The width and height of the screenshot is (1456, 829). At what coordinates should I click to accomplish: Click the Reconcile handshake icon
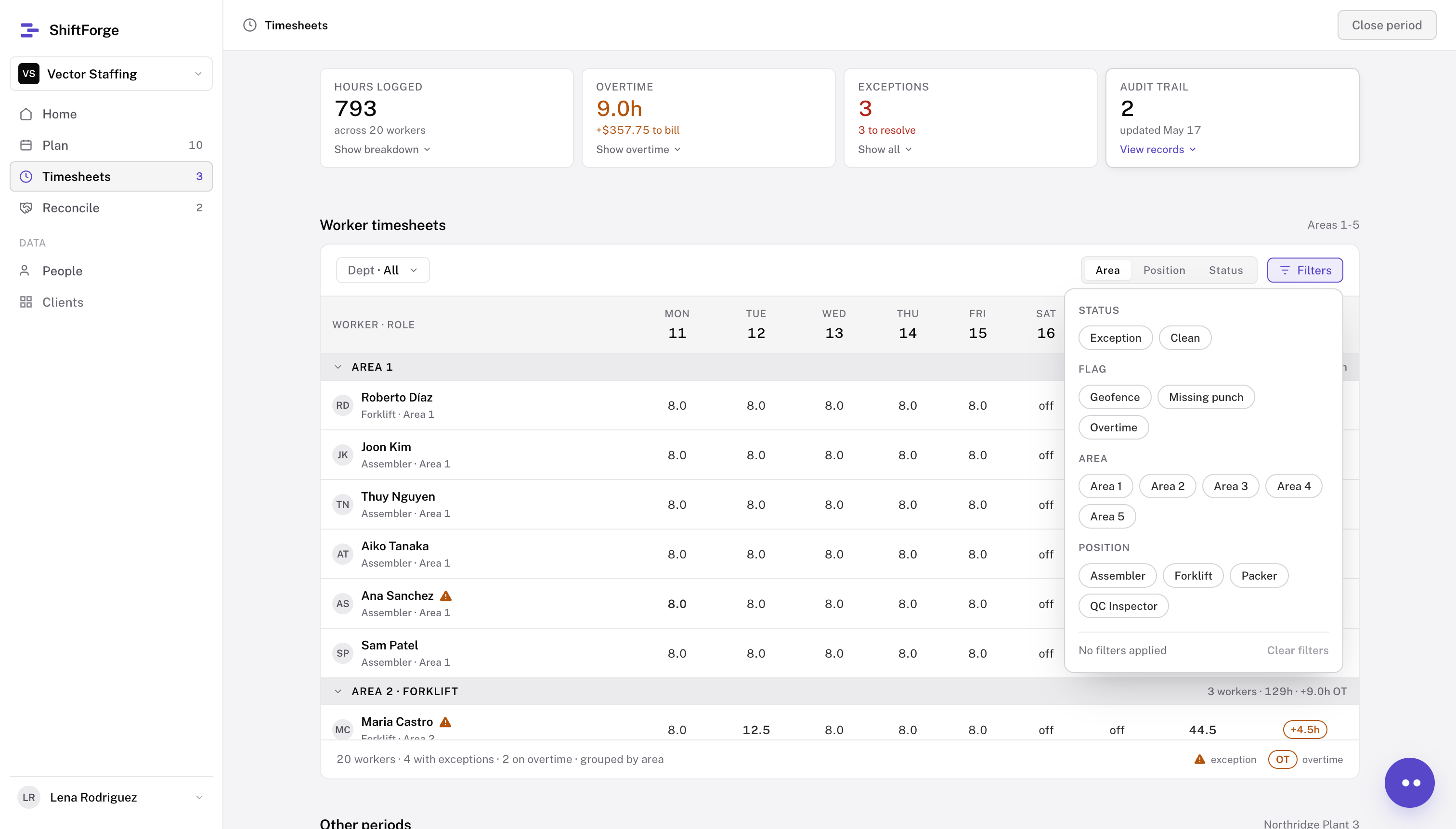point(26,208)
